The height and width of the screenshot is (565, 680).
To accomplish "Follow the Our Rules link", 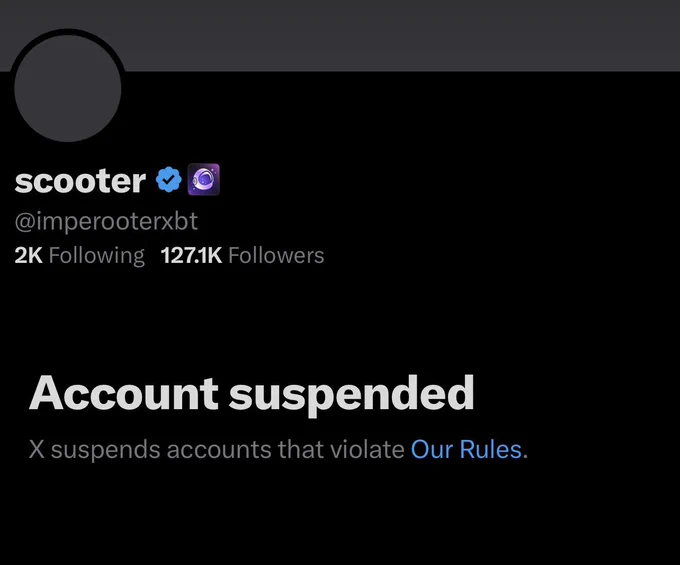I will pos(466,449).
